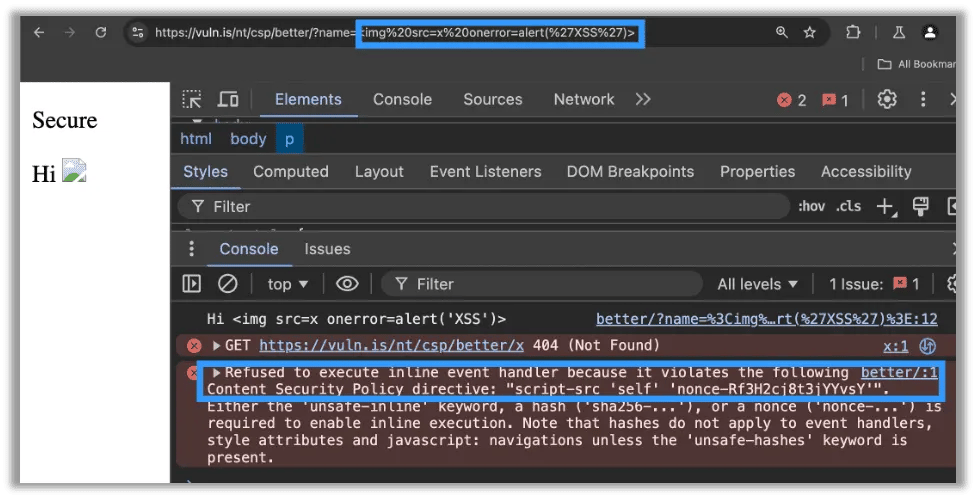Open the Accessibility tab
976x498 pixels.
tap(866, 172)
